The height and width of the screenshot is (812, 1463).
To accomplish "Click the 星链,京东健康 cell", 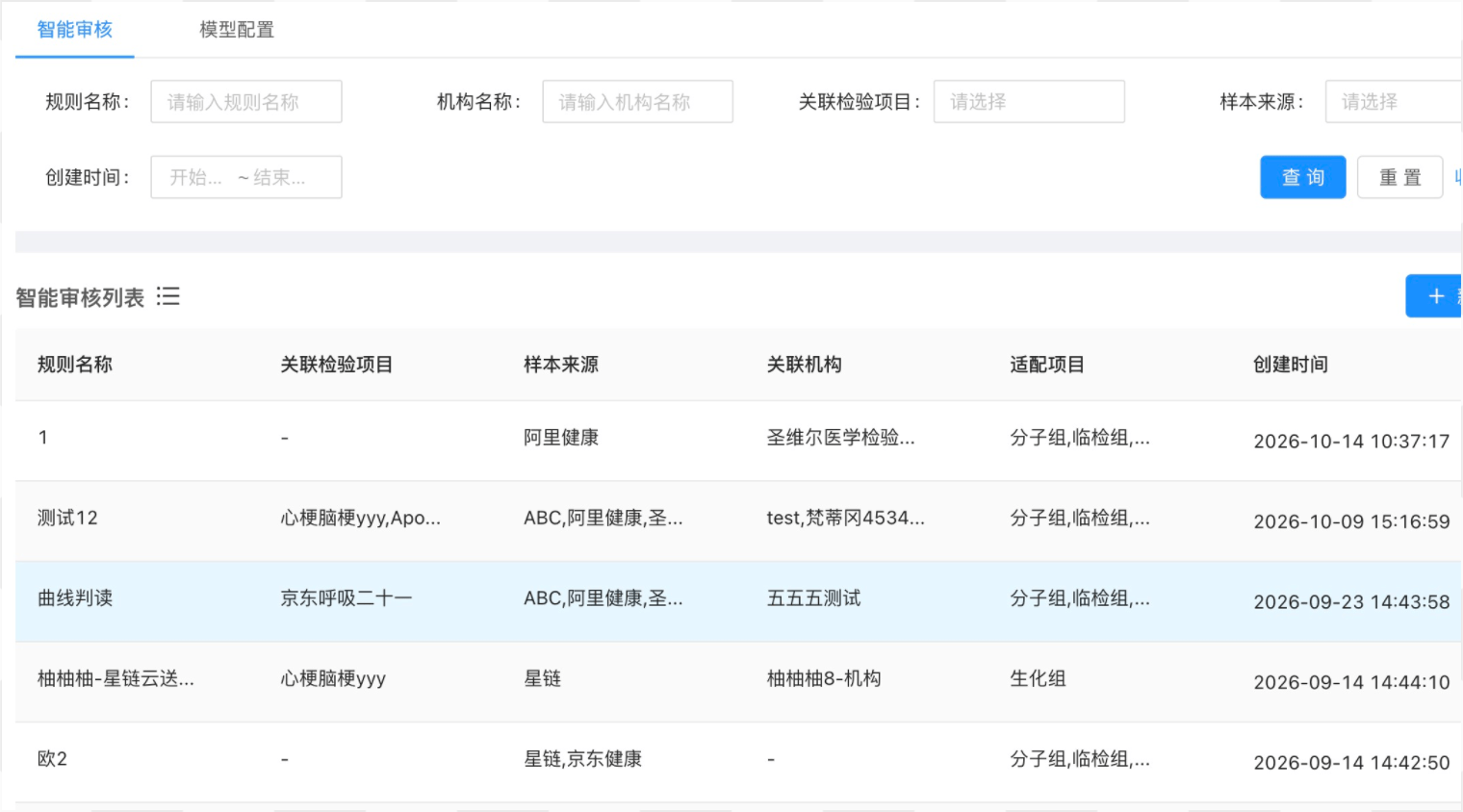I will point(583,759).
